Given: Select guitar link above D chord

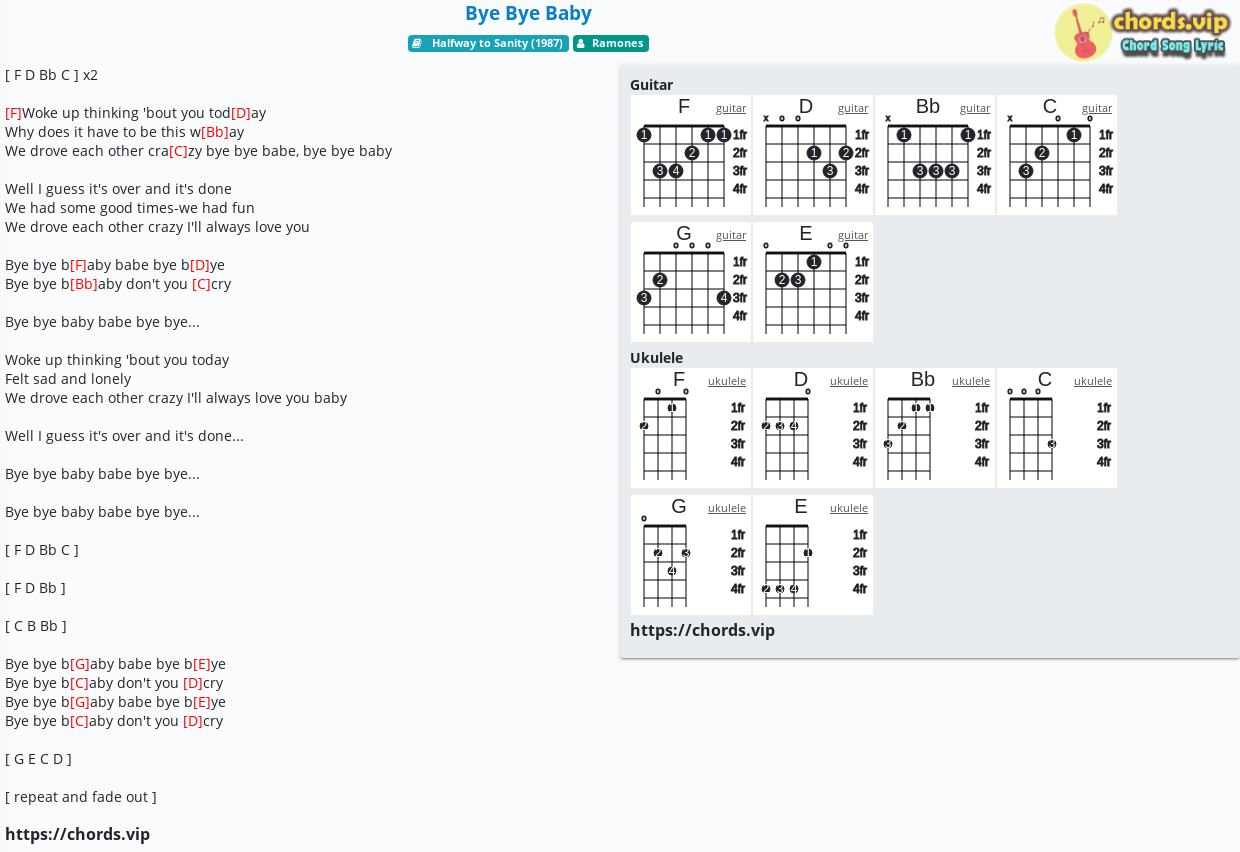Looking at the screenshot, I should pos(853,108).
